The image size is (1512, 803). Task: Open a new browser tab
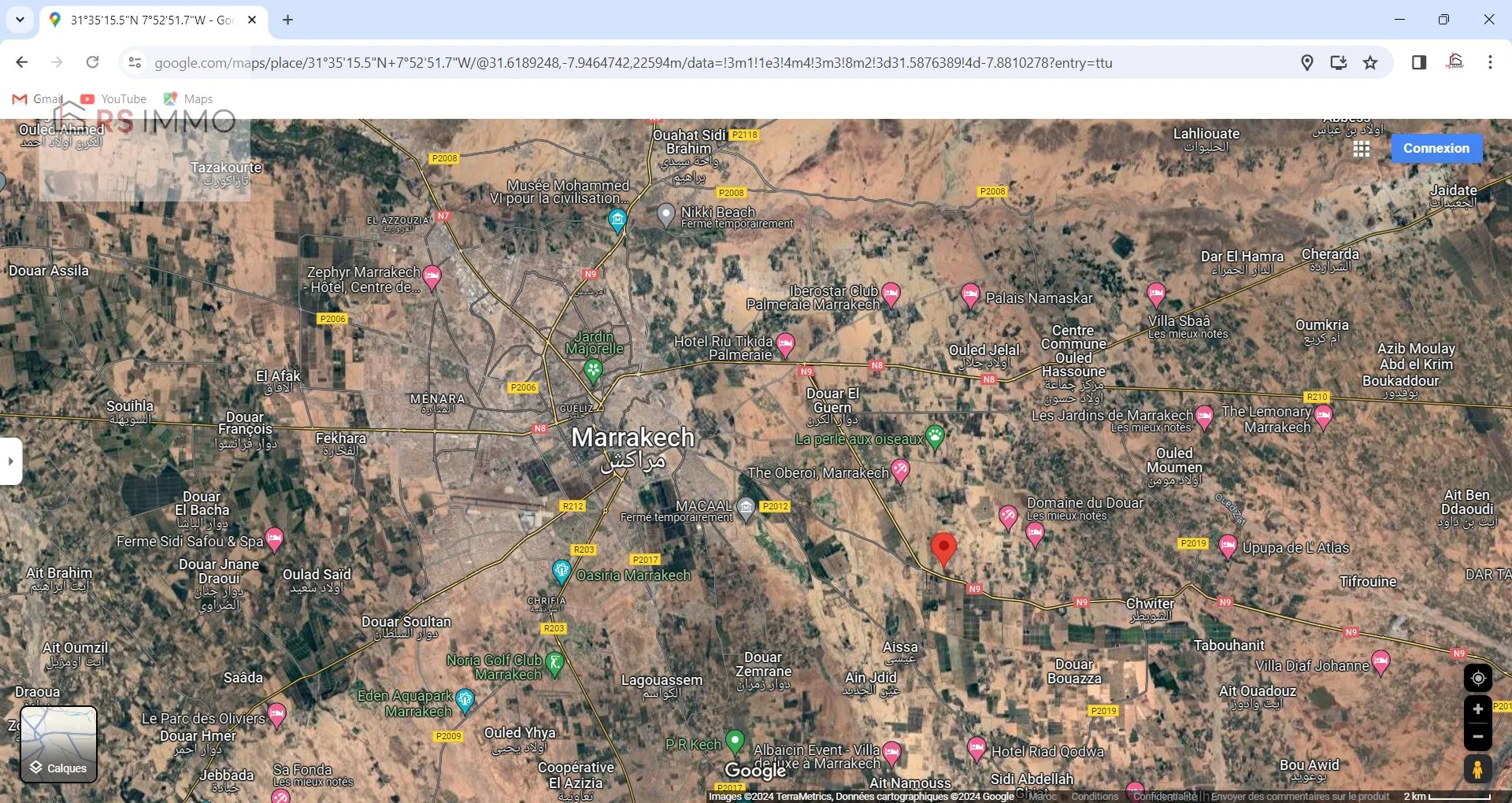point(288,20)
